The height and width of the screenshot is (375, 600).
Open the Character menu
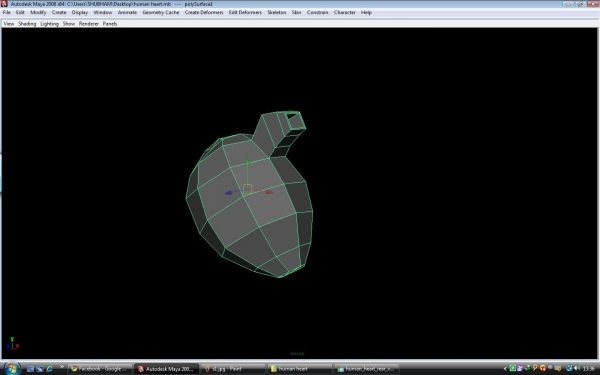tap(344, 12)
